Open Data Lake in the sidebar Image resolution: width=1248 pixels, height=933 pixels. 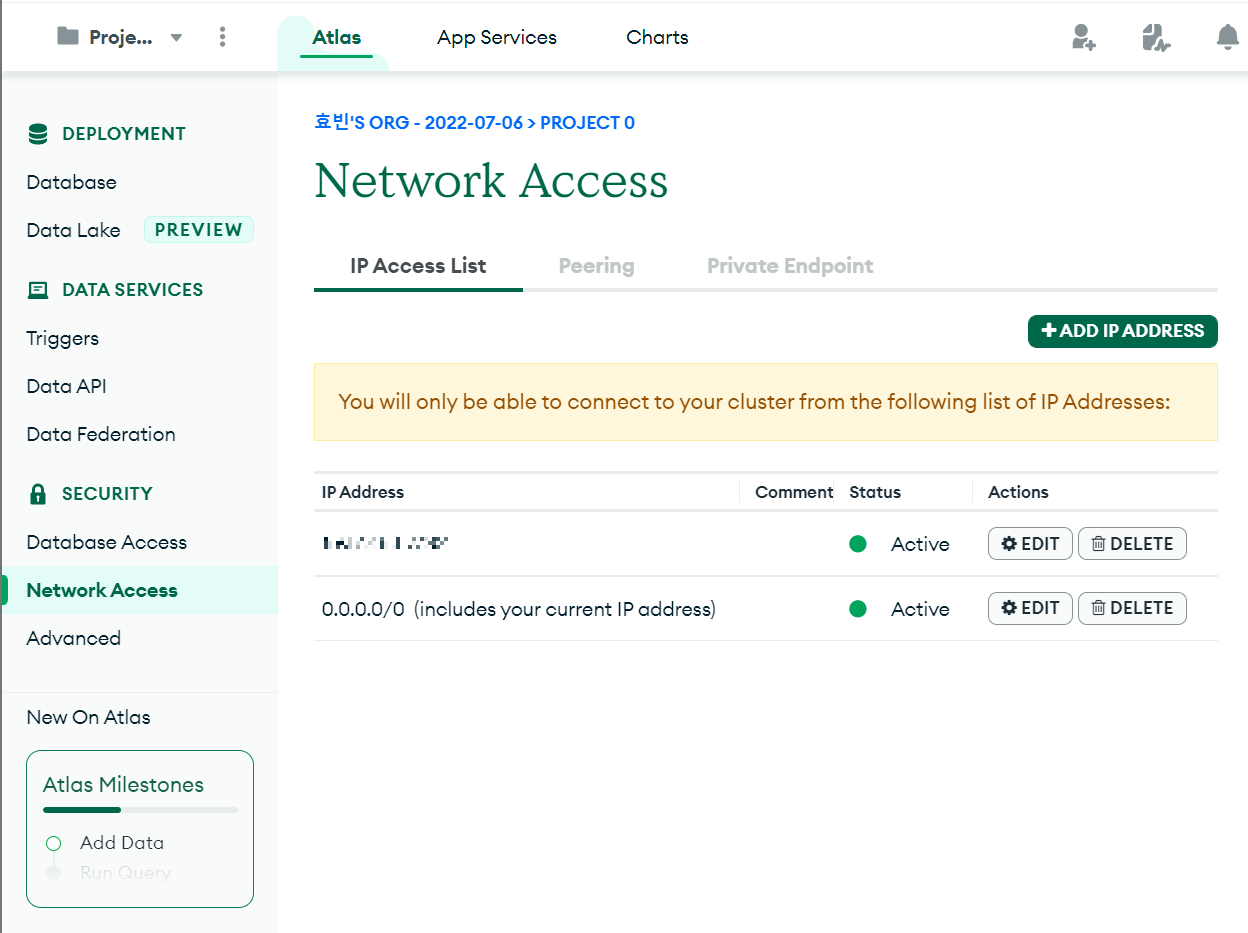pyautogui.click(x=73, y=230)
